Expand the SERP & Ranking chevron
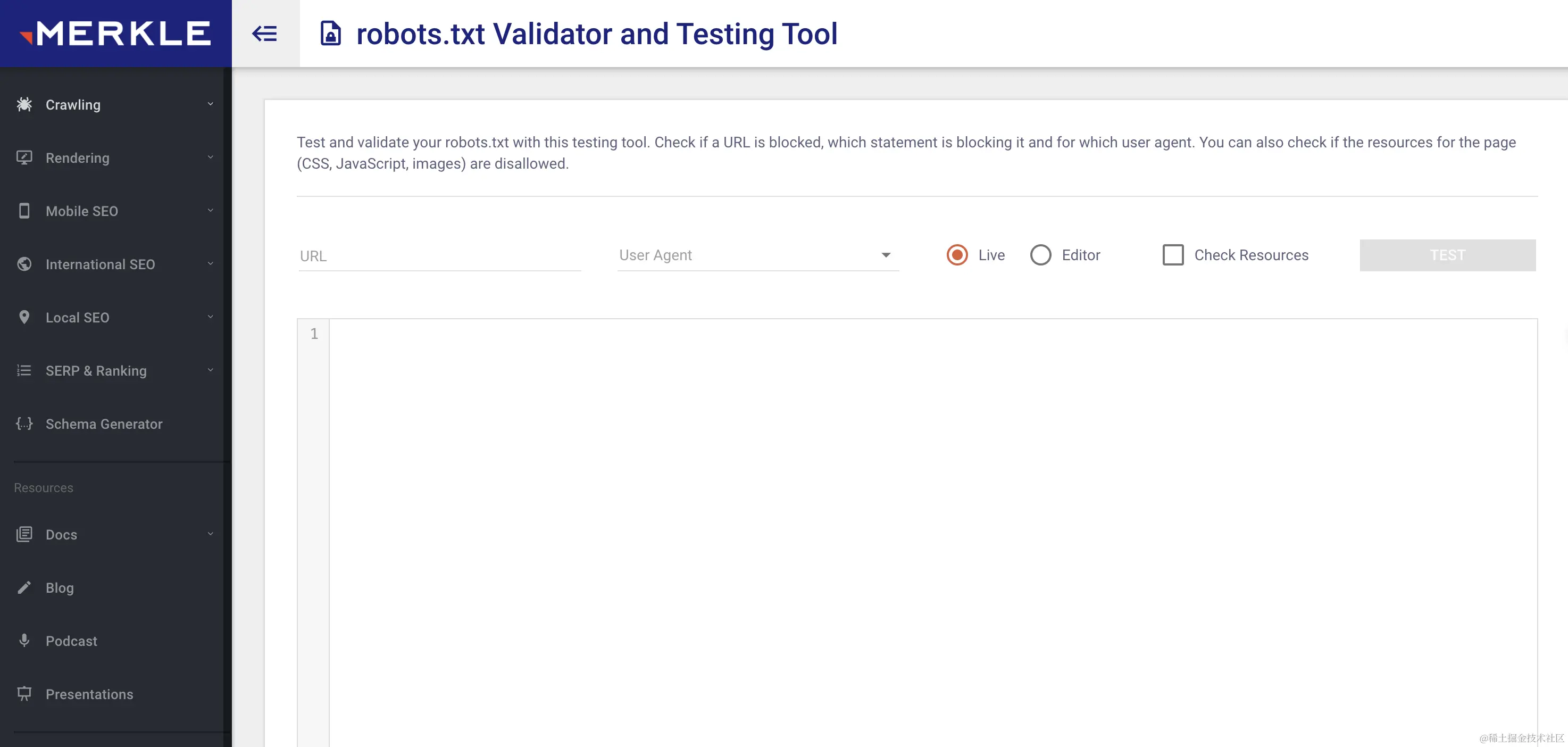The image size is (1568, 747). 211,370
